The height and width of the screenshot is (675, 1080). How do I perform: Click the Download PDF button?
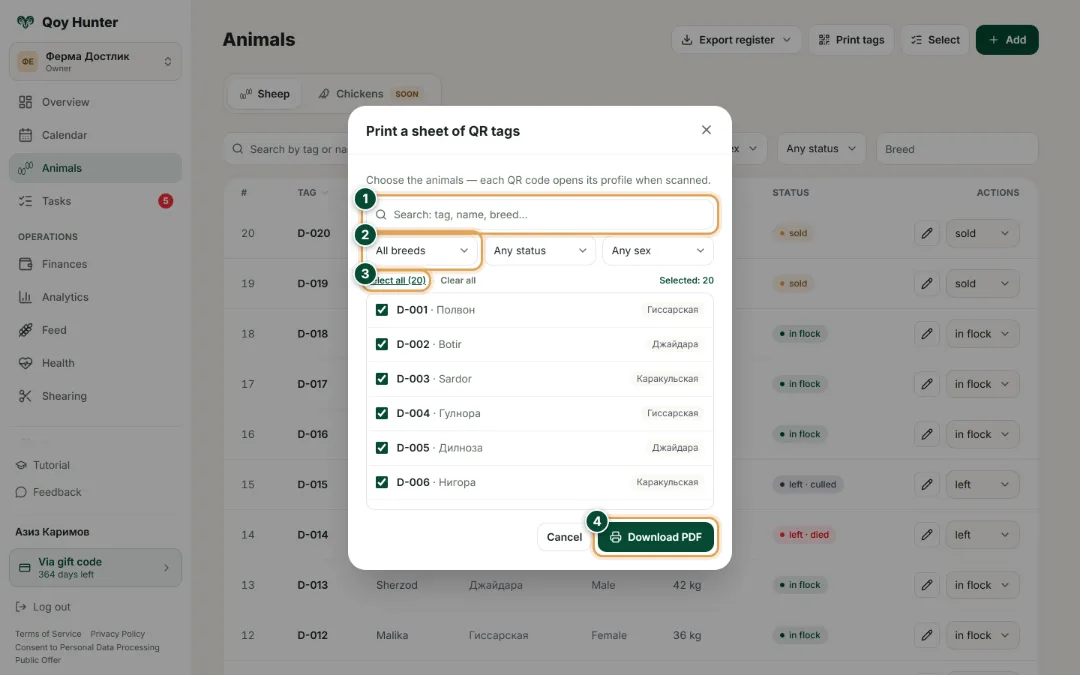pyautogui.click(x=656, y=537)
